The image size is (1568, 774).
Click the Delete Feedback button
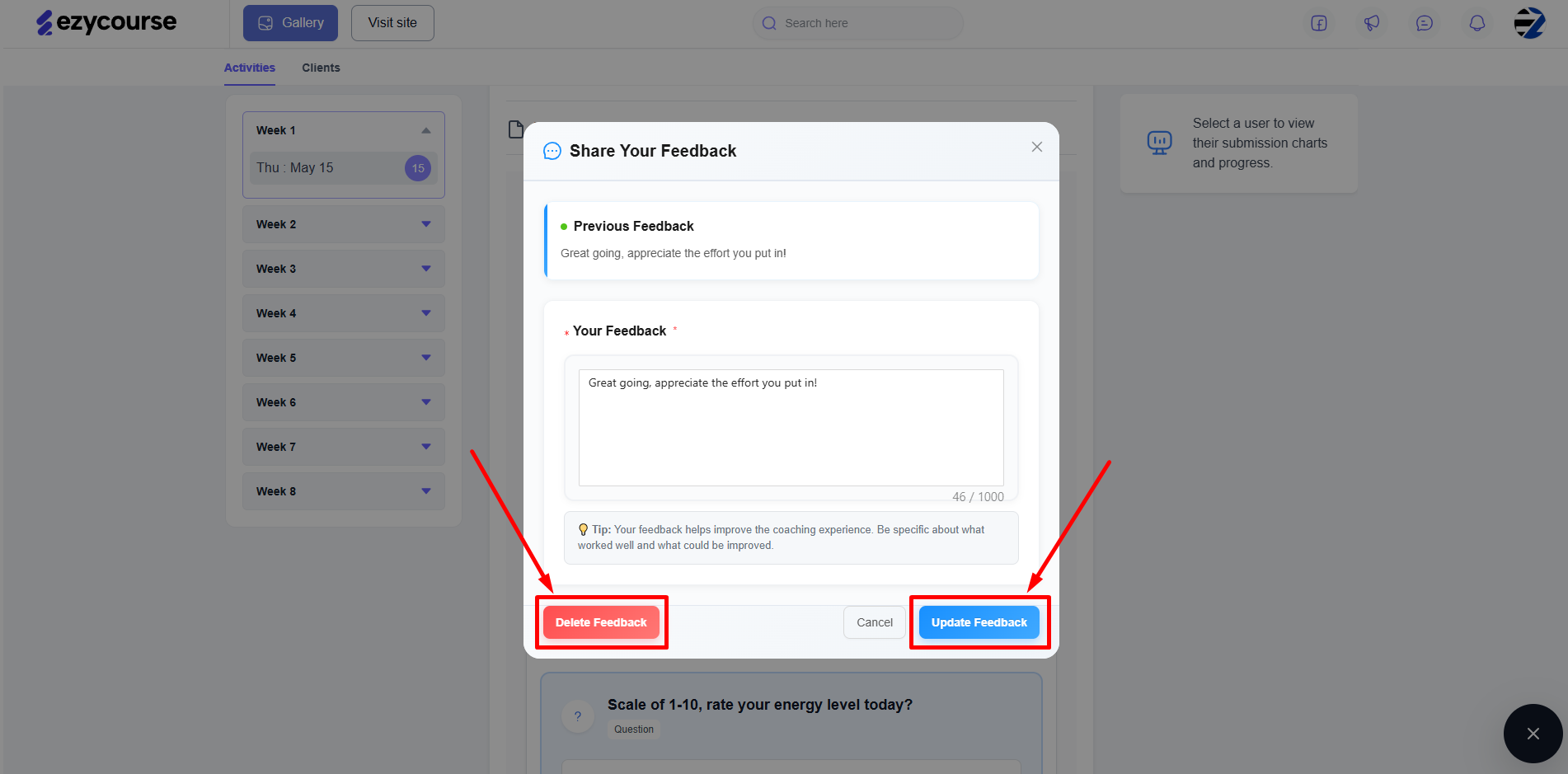click(601, 622)
